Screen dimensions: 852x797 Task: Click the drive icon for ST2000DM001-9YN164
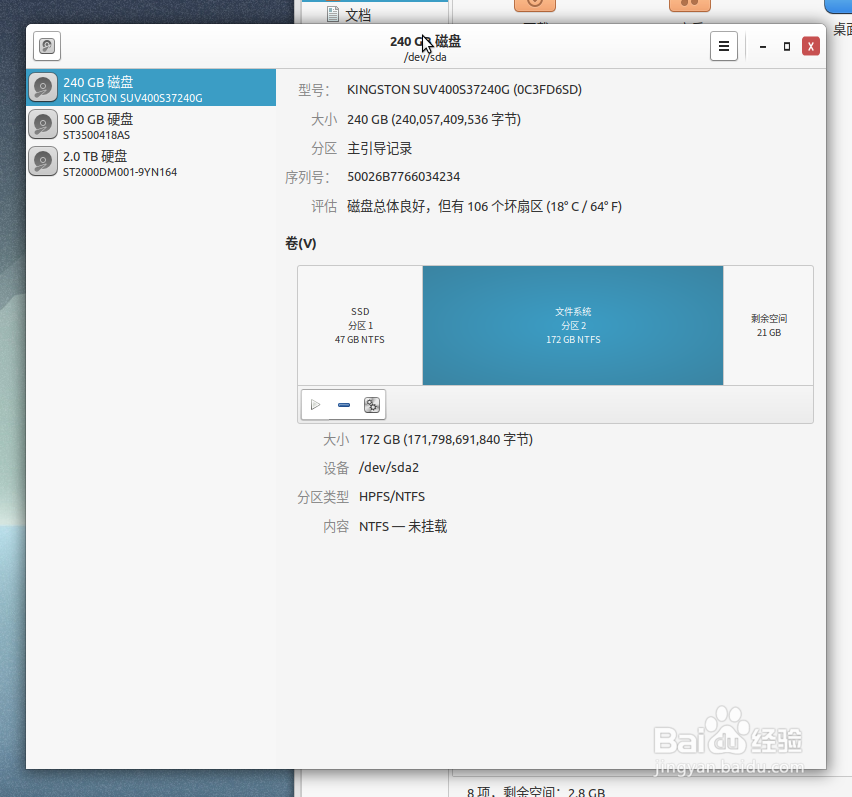tap(42, 161)
